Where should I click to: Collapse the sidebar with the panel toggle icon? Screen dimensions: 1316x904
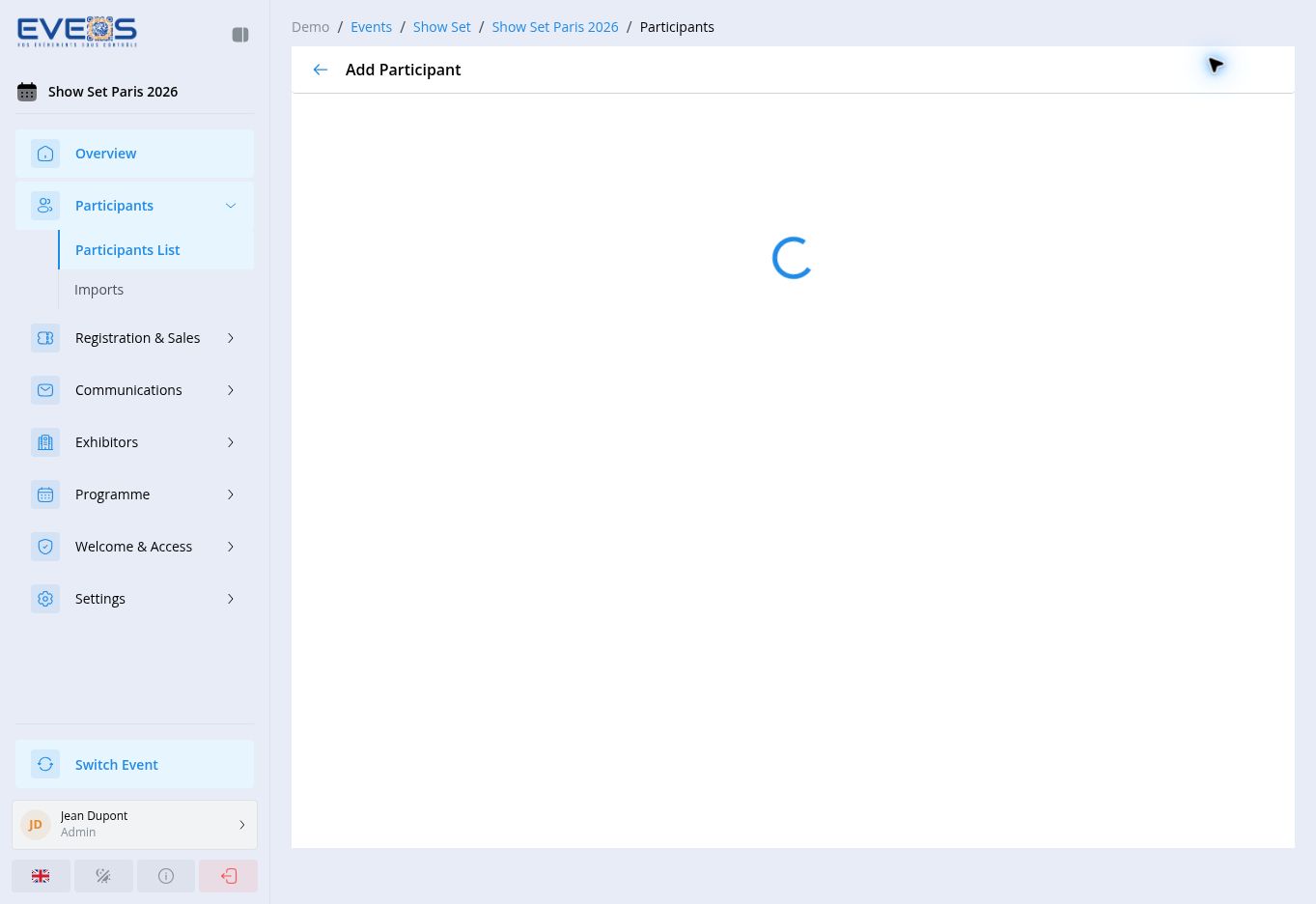point(240,35)
